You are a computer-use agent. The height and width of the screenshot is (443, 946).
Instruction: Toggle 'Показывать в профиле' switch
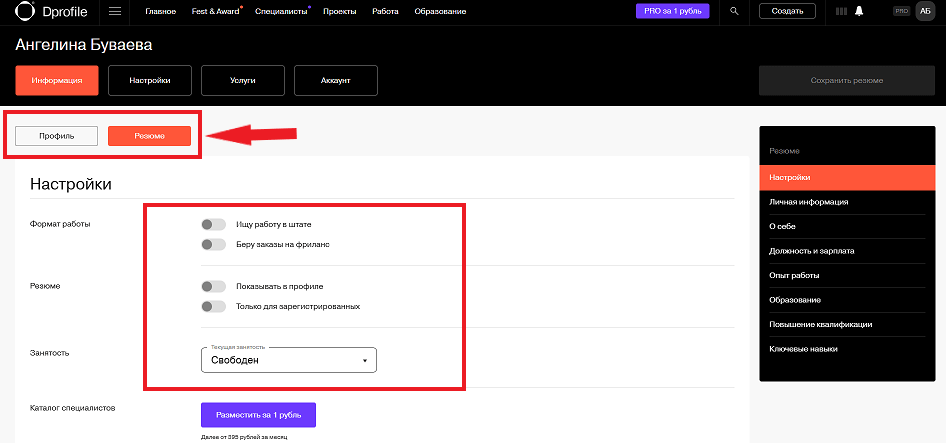pos(213,287)
